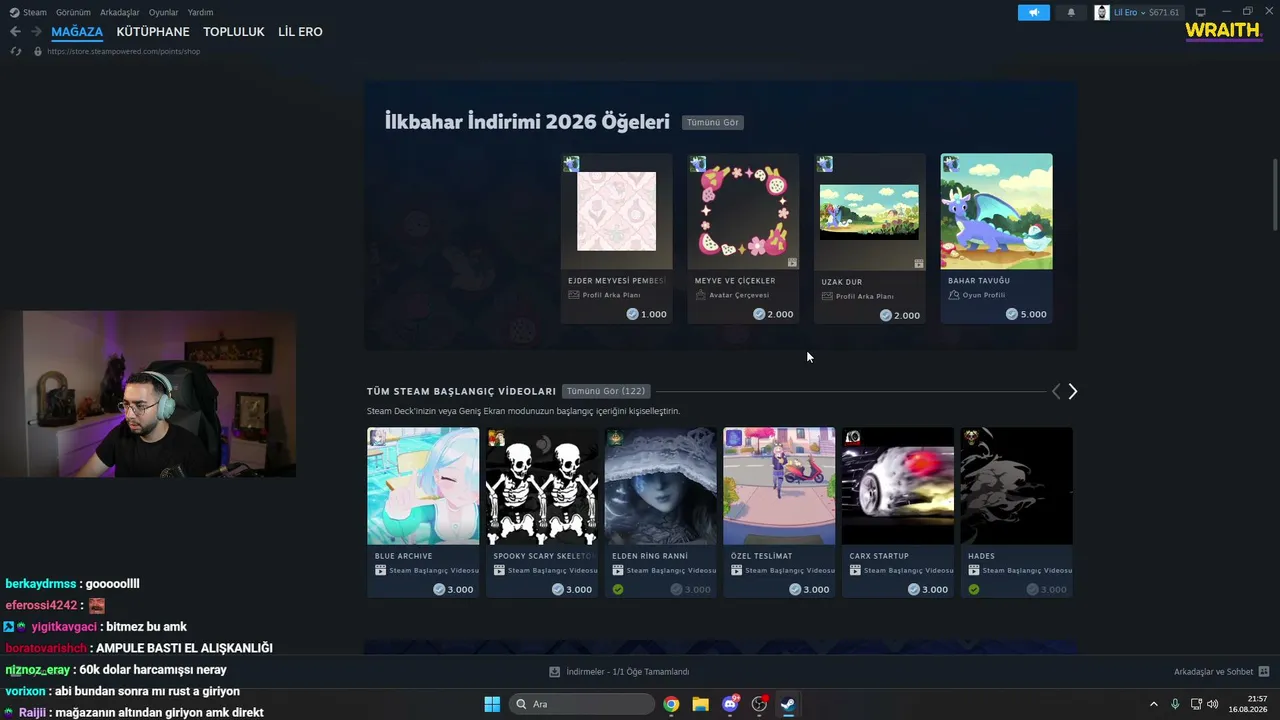1280x720 pixels.
Task: Open the notifications bell
Action: pyautogui.click(x=1071, y=12)
